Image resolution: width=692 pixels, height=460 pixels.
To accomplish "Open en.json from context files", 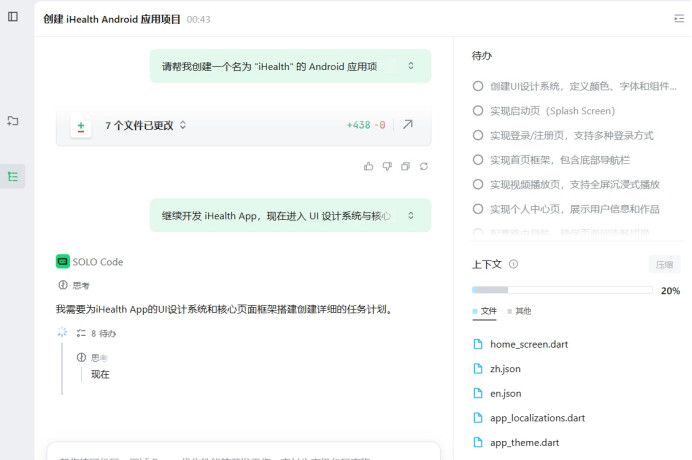I will pos(505,393).
